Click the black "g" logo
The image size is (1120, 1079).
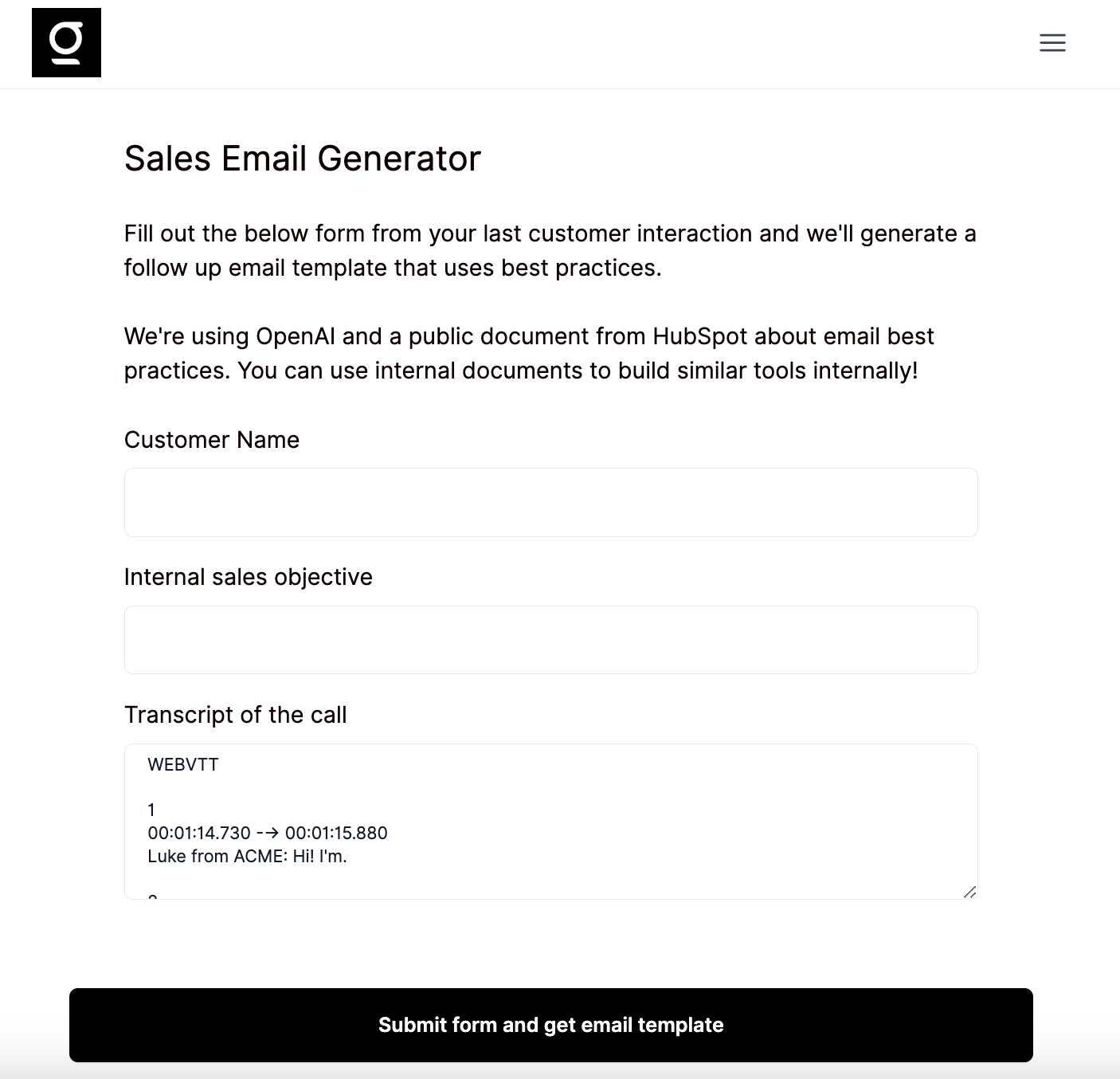coord(66,43)
